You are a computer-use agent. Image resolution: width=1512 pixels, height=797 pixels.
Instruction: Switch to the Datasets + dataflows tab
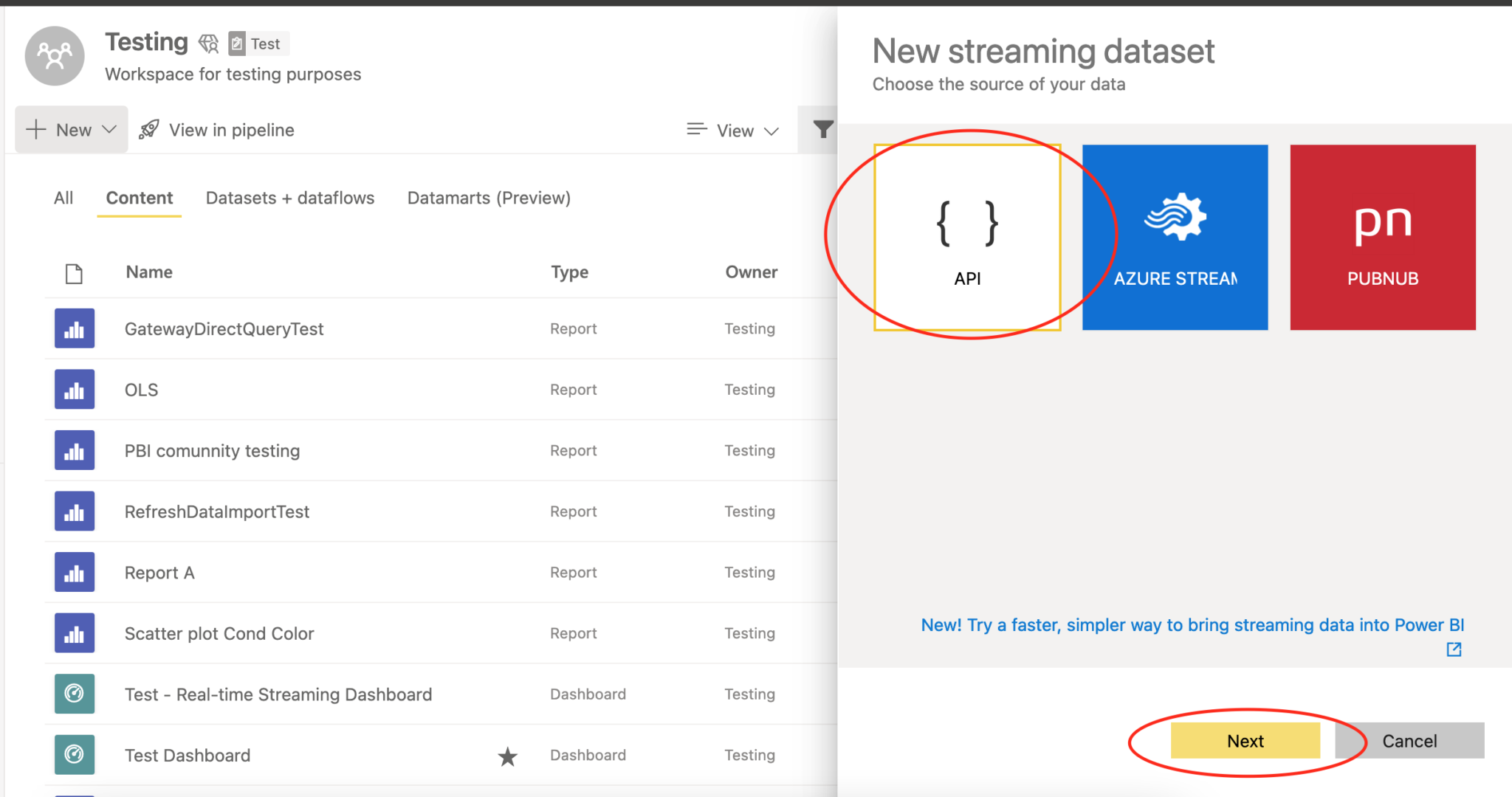pyautogui.click(x=289, y=198)
